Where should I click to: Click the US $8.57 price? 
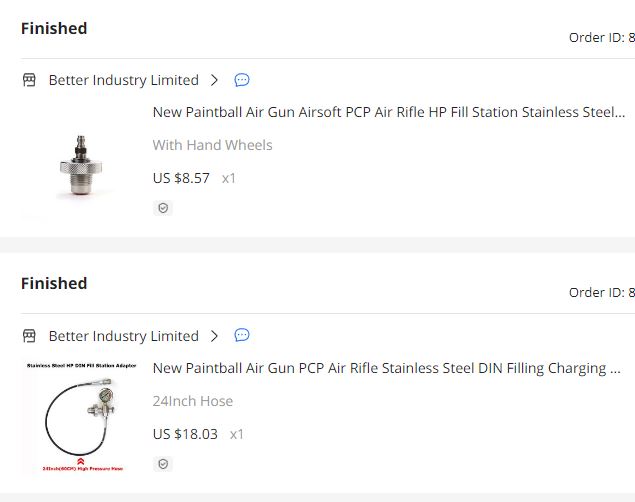[x=181, y=178]
